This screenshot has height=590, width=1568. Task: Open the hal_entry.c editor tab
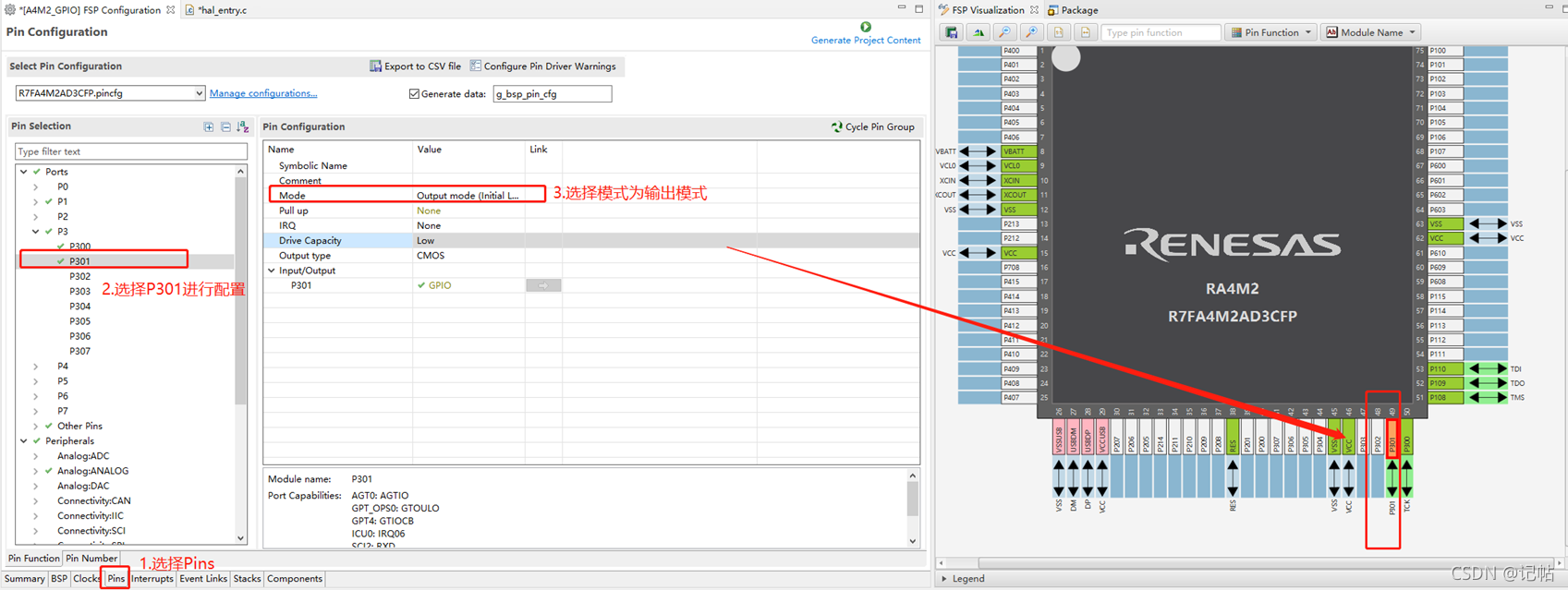[217, 10]
